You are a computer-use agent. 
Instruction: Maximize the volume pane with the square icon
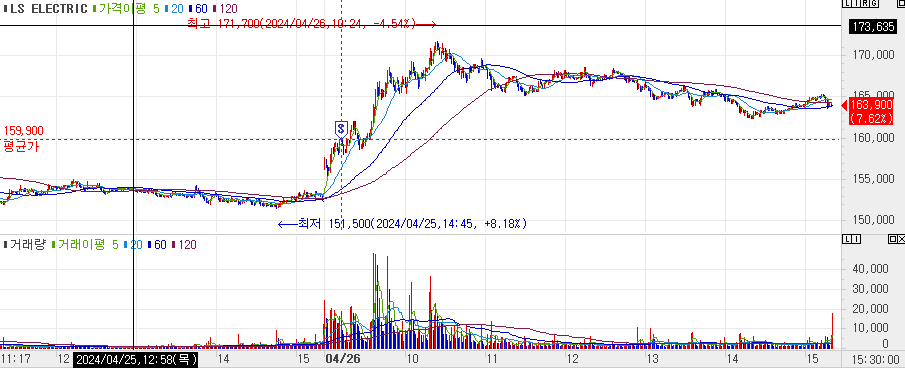(x=893, y=239)
